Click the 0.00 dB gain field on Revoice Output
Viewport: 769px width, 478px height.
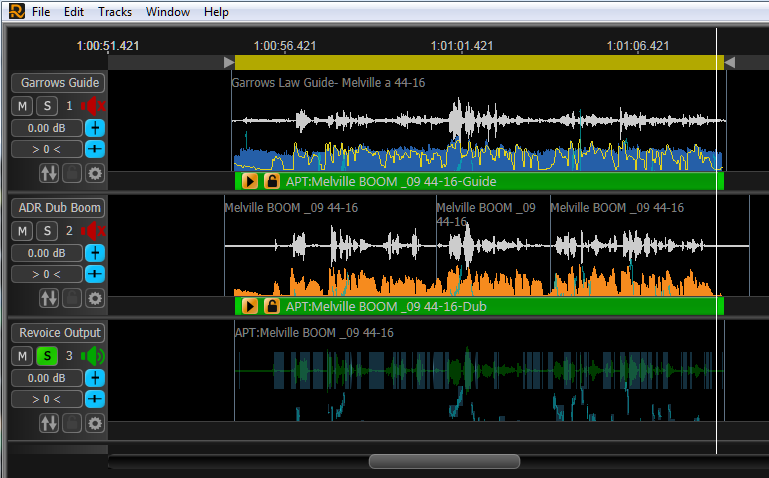(x=46, y=378)
